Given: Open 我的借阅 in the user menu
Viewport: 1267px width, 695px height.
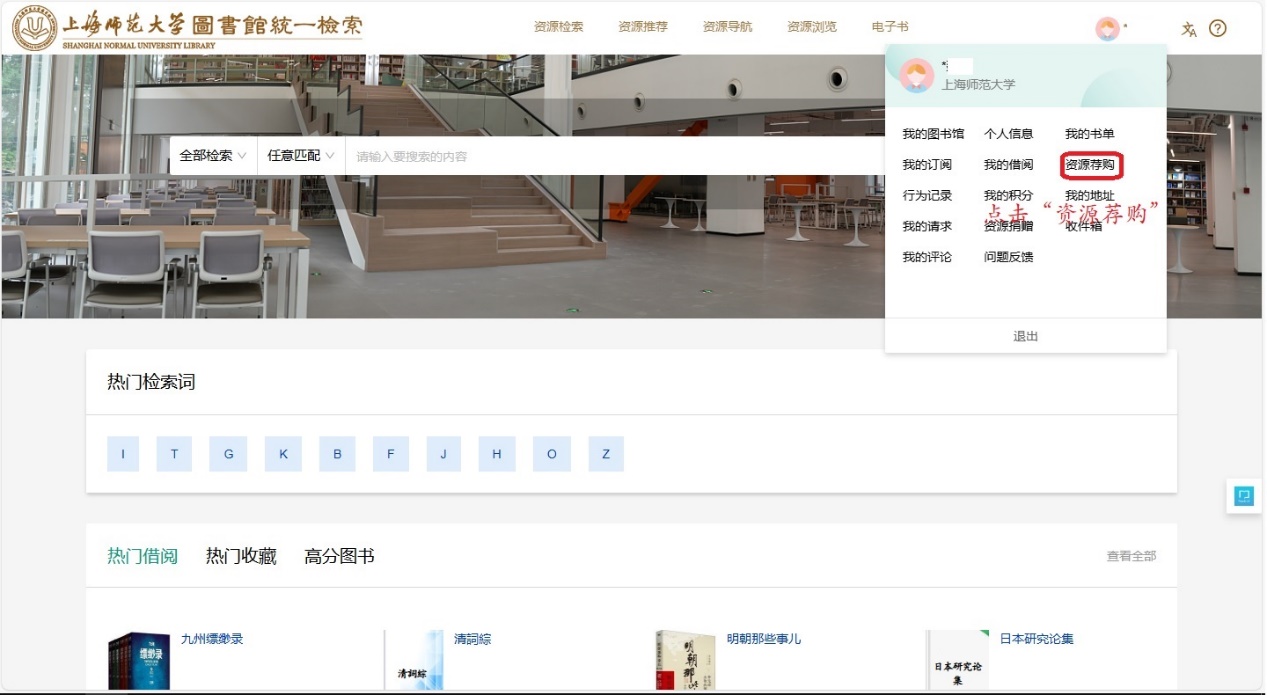Looking at the screenshot, I should pyautogui.click(x=1008, y=165).
